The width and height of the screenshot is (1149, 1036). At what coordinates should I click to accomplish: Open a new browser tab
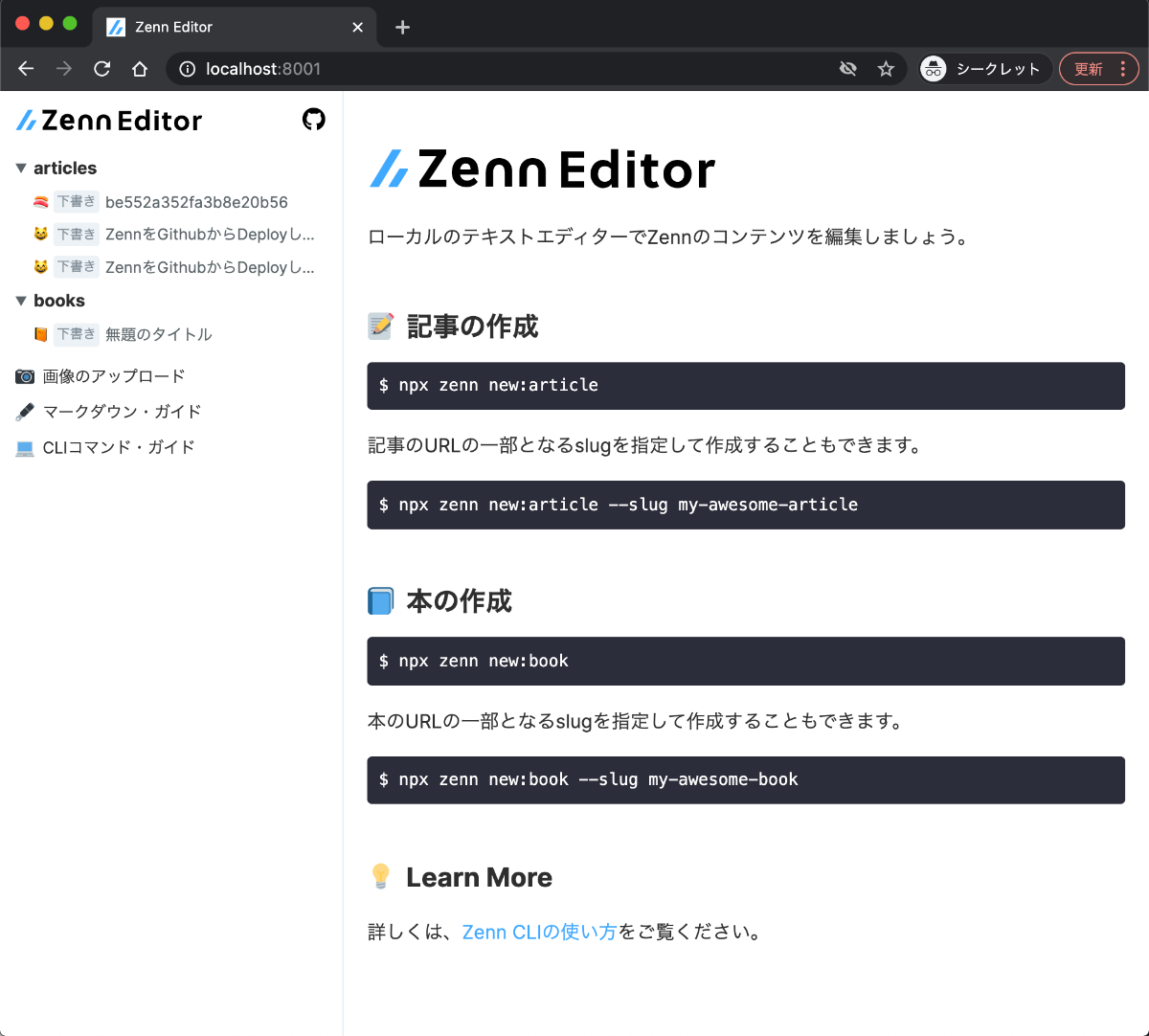point(402,27)
